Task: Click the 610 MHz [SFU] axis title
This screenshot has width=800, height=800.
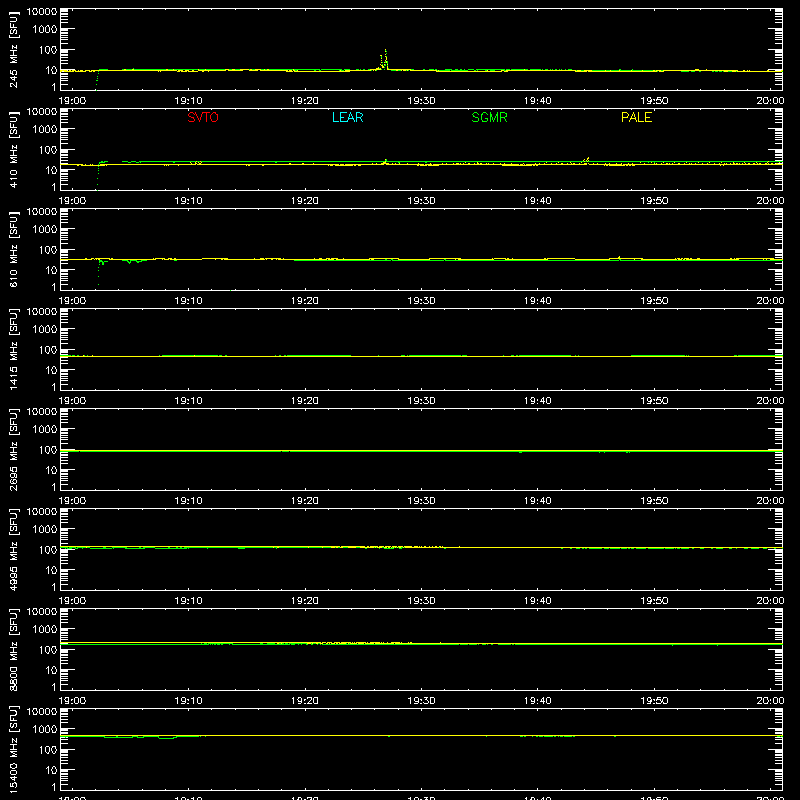Action: (x=14, y=249)
